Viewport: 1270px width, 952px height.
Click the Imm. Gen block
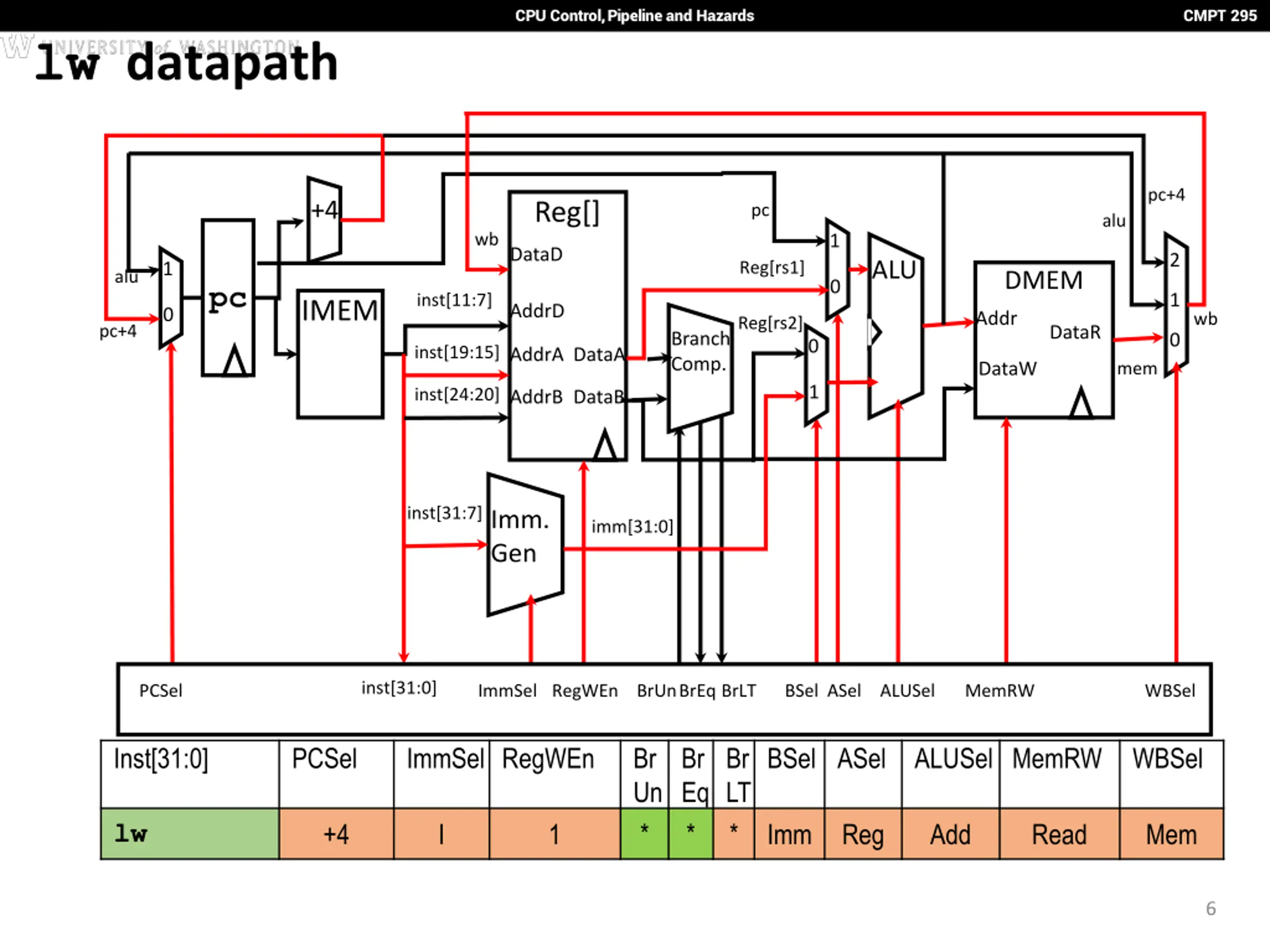(525, 544)
